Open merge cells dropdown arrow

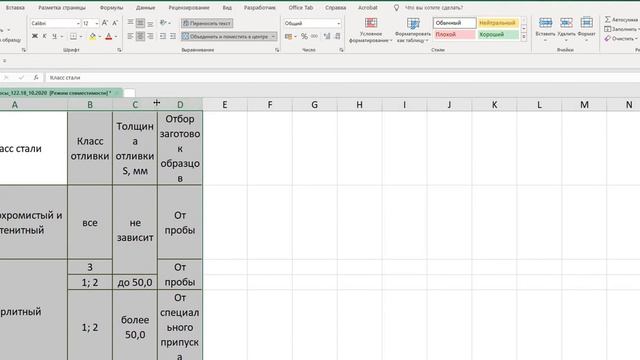point(273,36)
